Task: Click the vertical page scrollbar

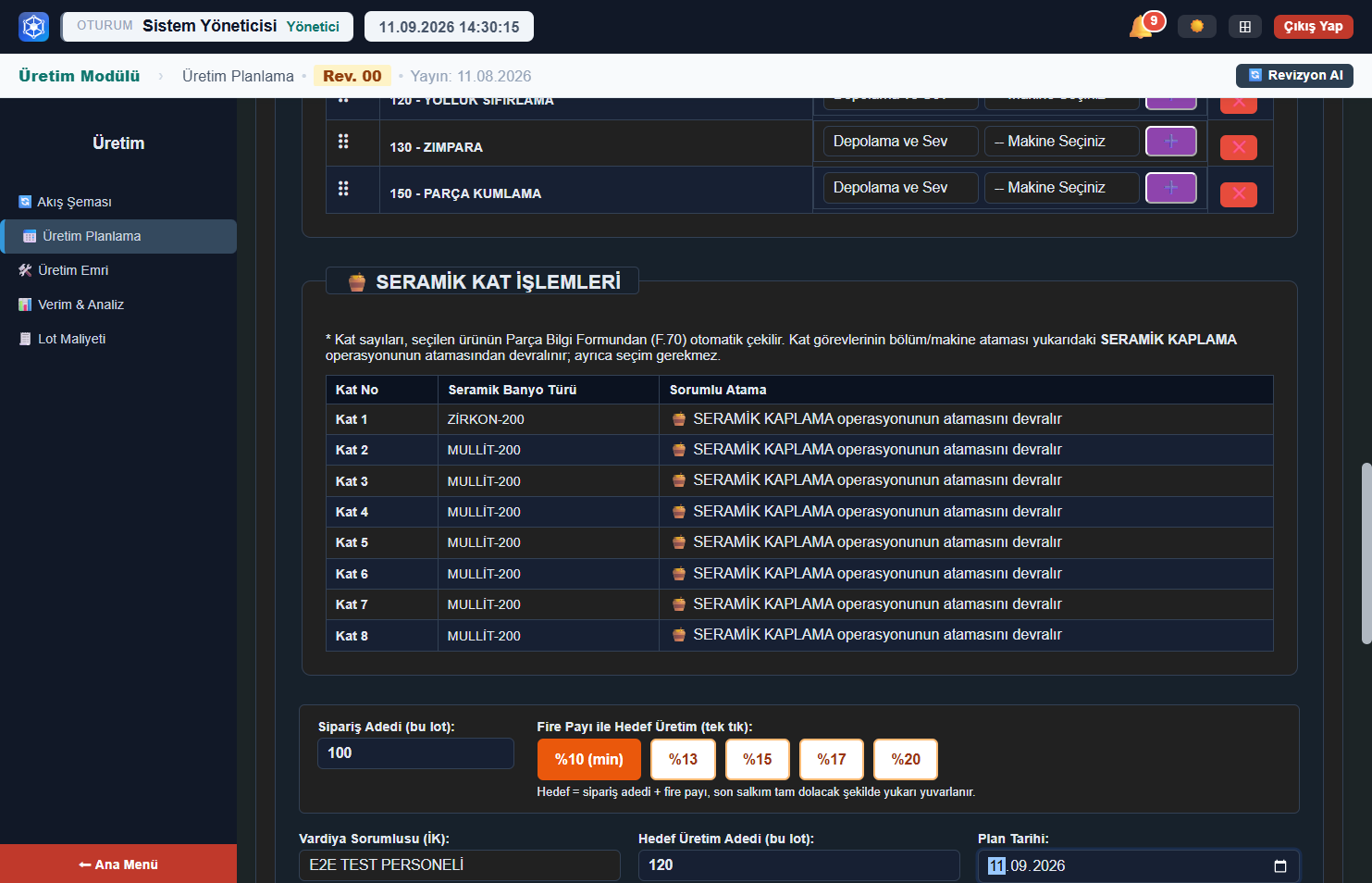Action: tap(1366, 553)
